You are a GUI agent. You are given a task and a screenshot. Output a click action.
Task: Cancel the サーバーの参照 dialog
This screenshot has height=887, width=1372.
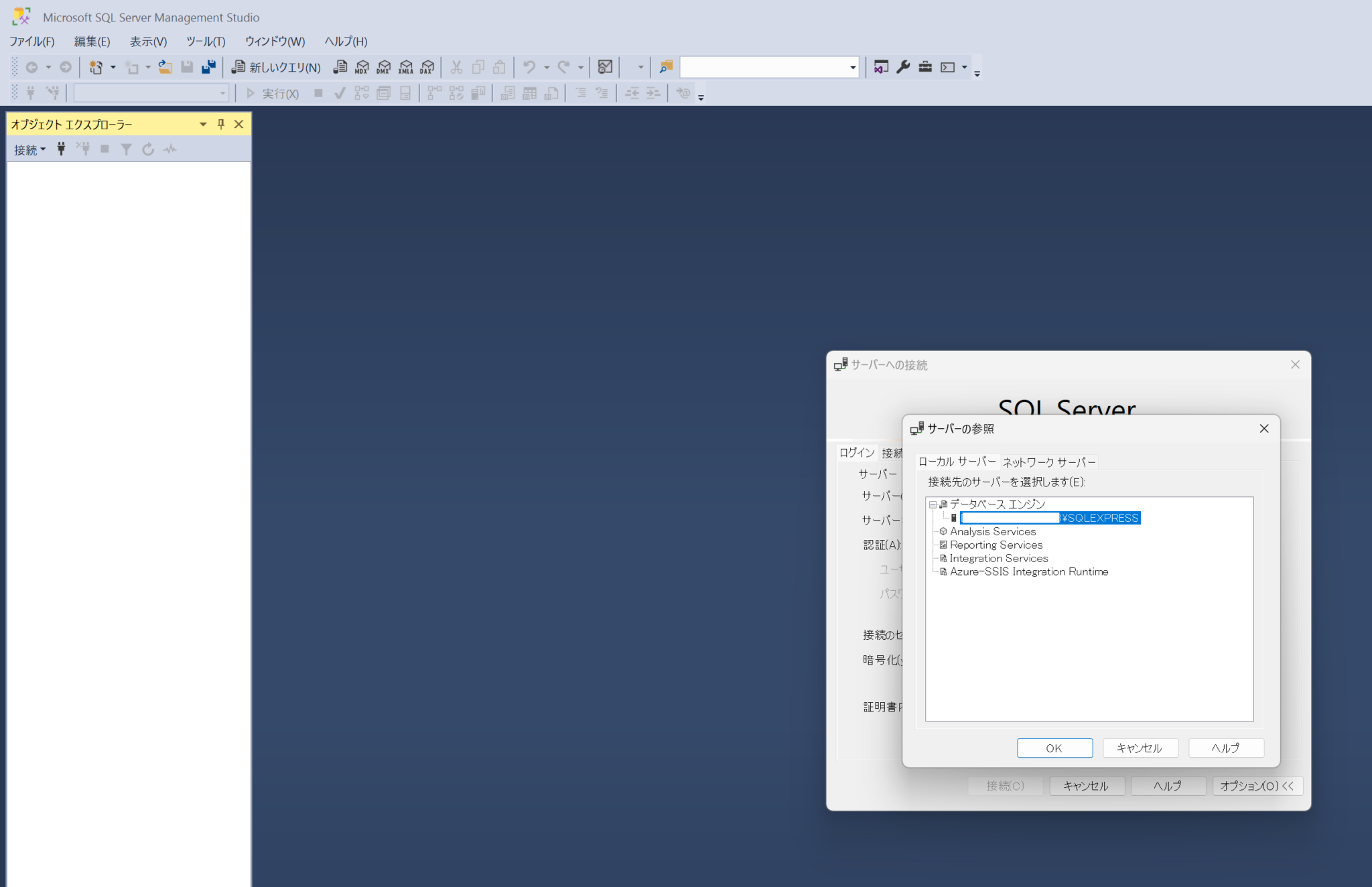[1140, 748]
